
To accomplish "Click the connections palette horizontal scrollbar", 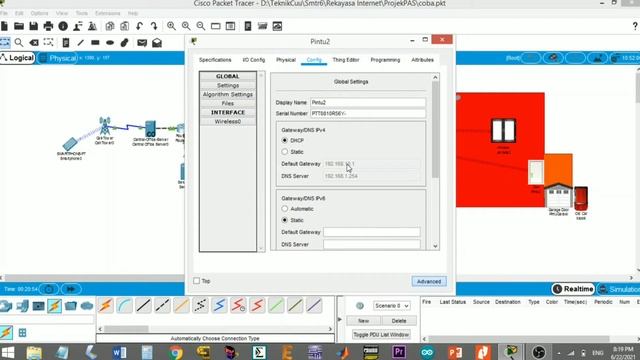I will tap(126, 329).
